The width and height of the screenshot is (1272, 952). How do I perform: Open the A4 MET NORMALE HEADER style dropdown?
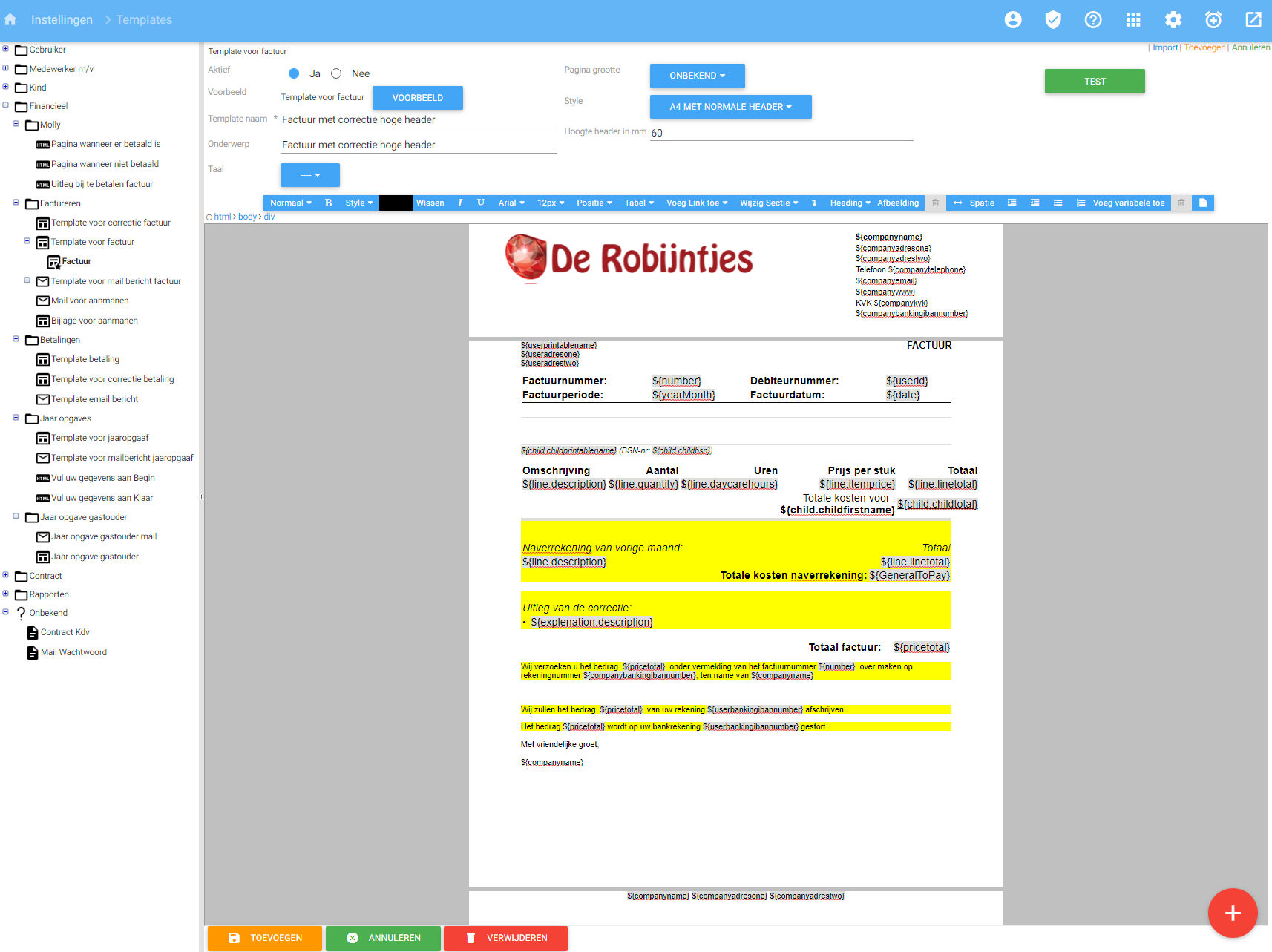pos(730,106)
